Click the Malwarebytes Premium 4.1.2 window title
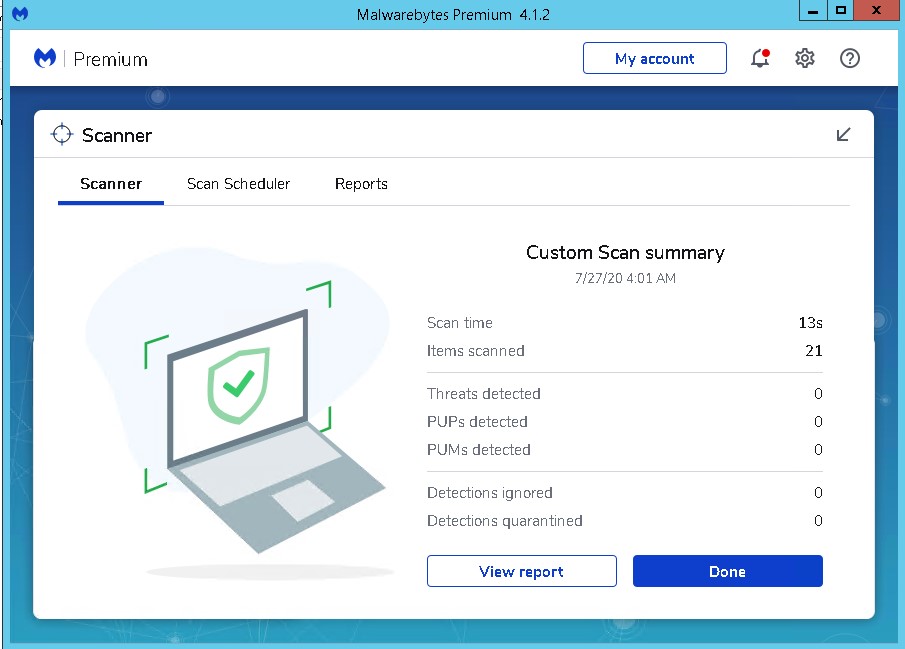 [453, 14]
